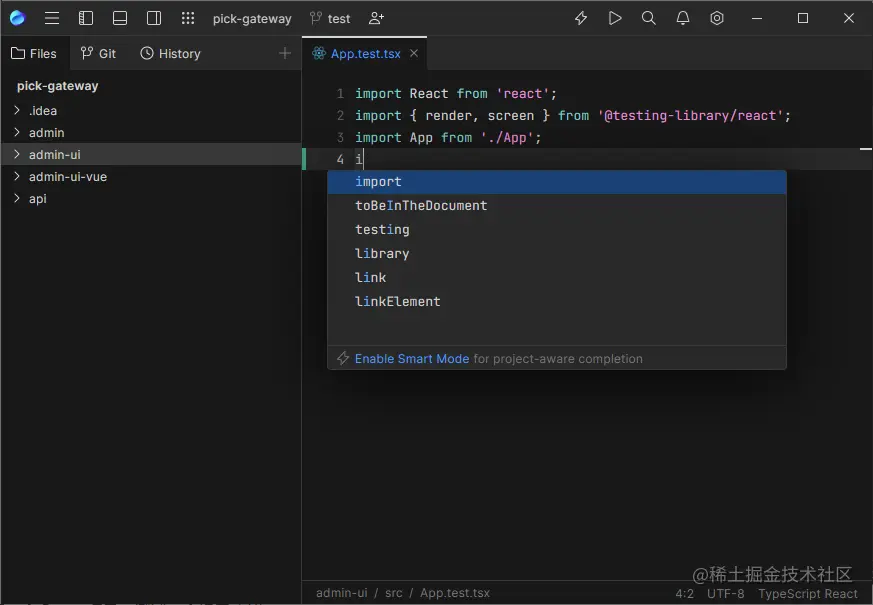Open the tools grid icon
This screenshot has height=605, width=873.
pos(188,18)
